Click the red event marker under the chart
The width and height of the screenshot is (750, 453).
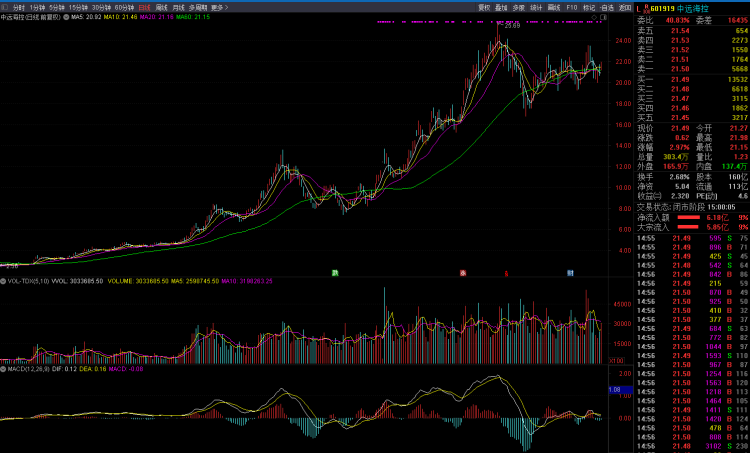coord(463,272)
